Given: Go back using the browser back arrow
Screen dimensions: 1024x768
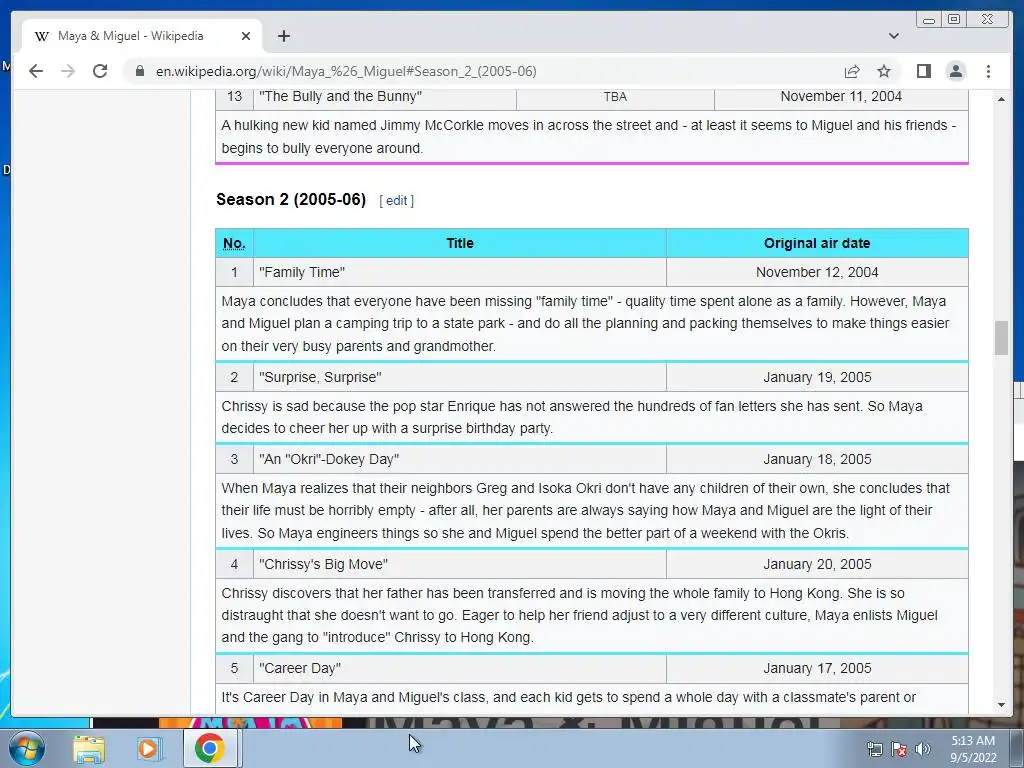Looking at the screenshot, I should pos(36,71).
